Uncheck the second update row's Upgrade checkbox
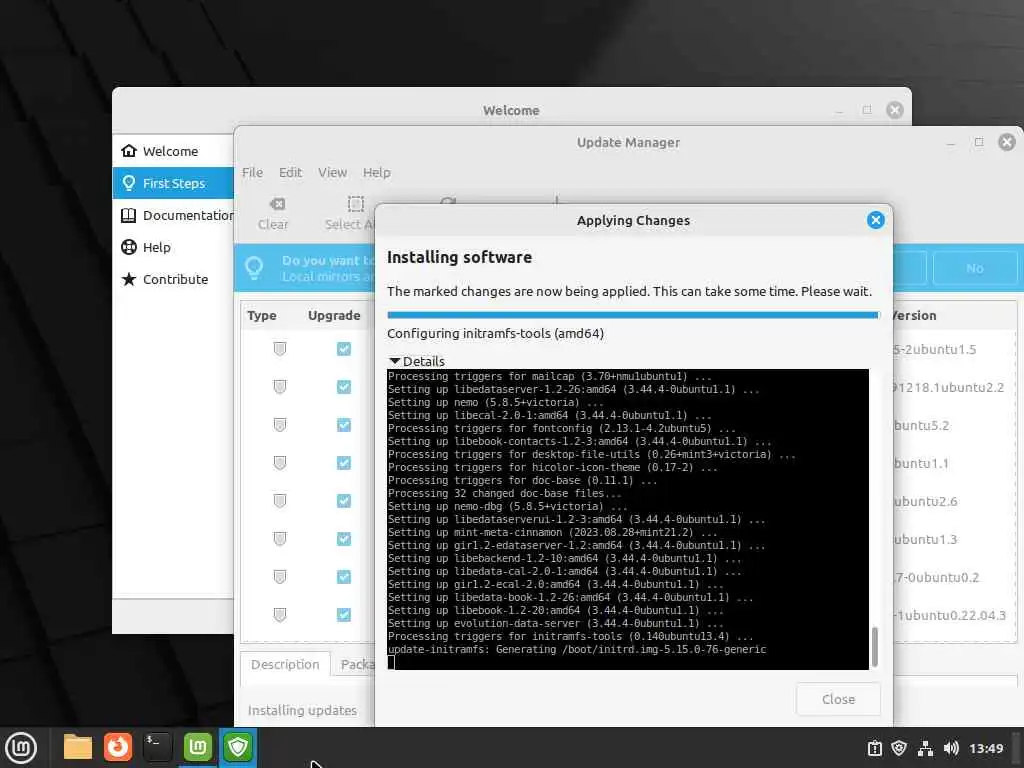Viewport: 1024px width, 768px height. click(x=344, y=387)
